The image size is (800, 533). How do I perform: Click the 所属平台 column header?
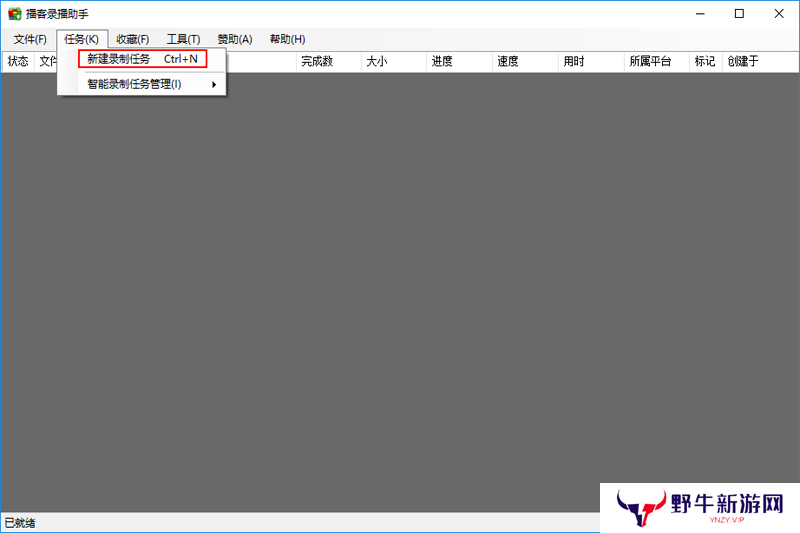point(657,62)
